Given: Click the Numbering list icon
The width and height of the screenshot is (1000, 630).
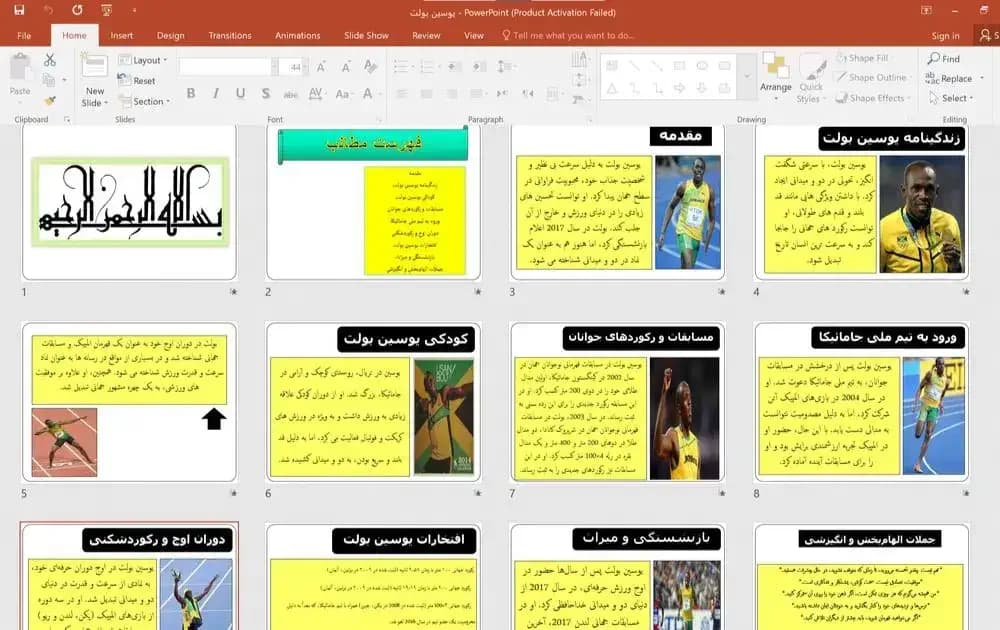Looking at the screenshot, I should [429, 66].
